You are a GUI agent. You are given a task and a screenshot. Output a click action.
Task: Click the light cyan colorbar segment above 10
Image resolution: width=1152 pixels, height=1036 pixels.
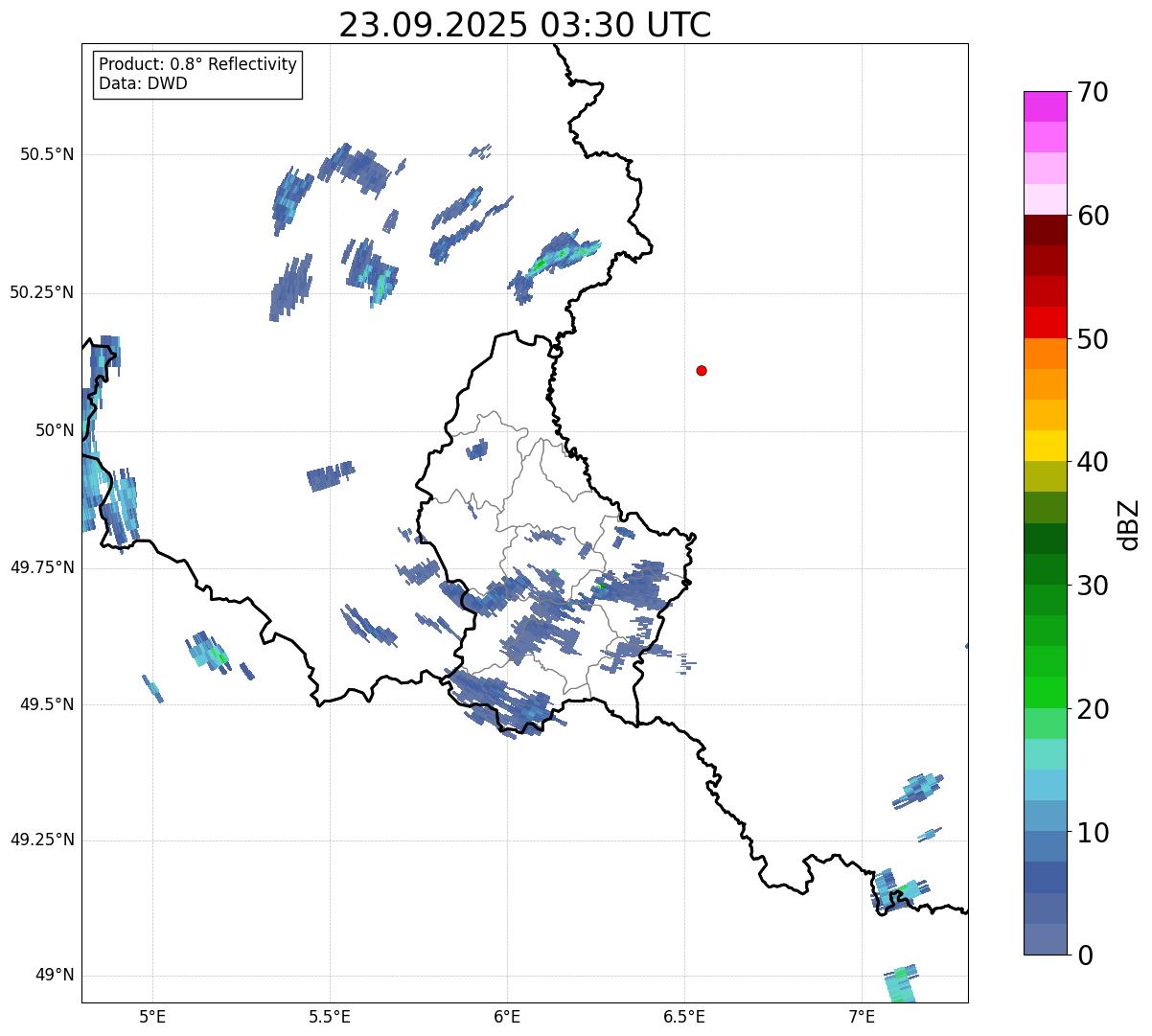coord(1045,785)
